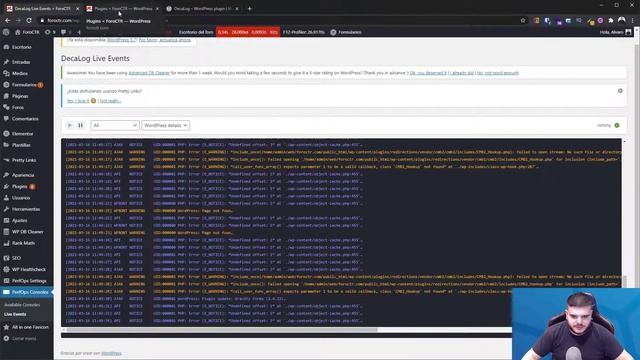Go back in the browser
Image resolution: width=640 pixels, height=360 pixels.
(x=8, y=20)
